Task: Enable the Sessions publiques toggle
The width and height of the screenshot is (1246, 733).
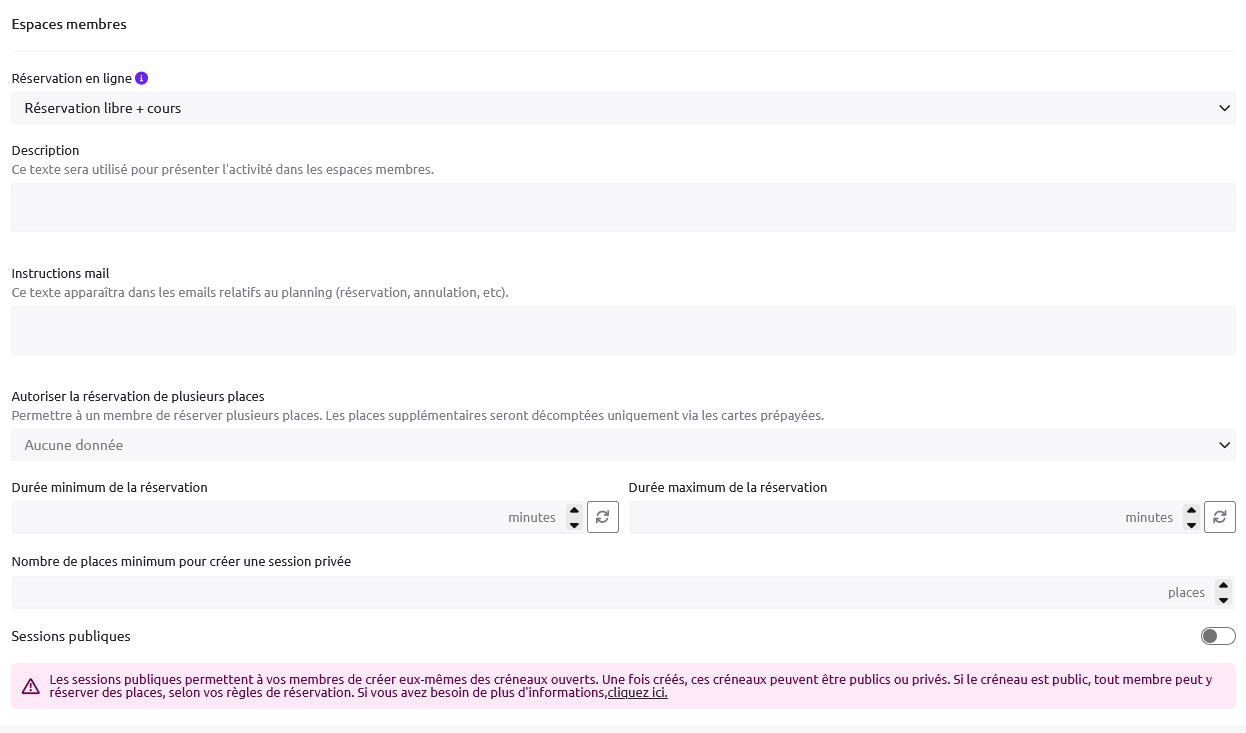Action: (x=1218, y=636)
